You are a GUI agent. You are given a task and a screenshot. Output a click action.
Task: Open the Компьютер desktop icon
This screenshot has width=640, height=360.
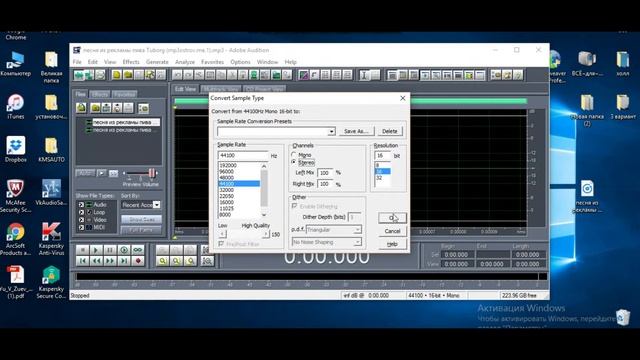click(16, 64)
